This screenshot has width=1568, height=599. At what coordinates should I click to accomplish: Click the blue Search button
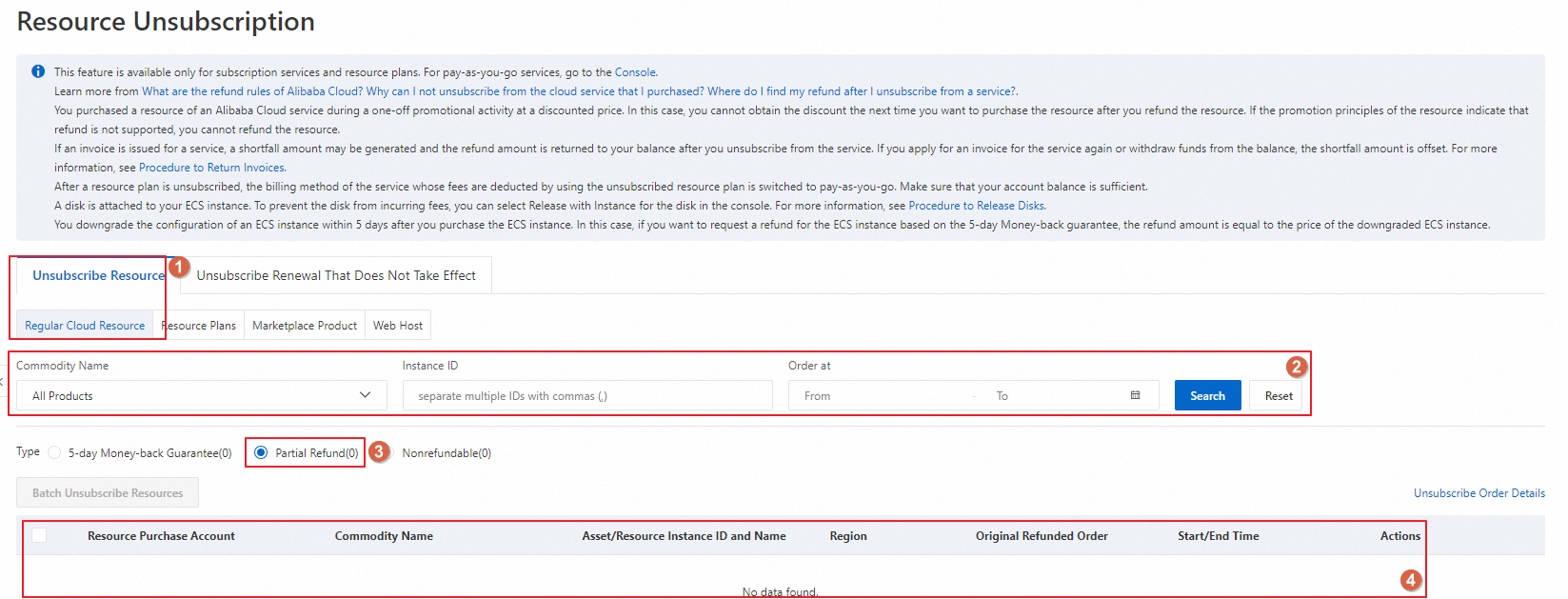coord(1207,395)
